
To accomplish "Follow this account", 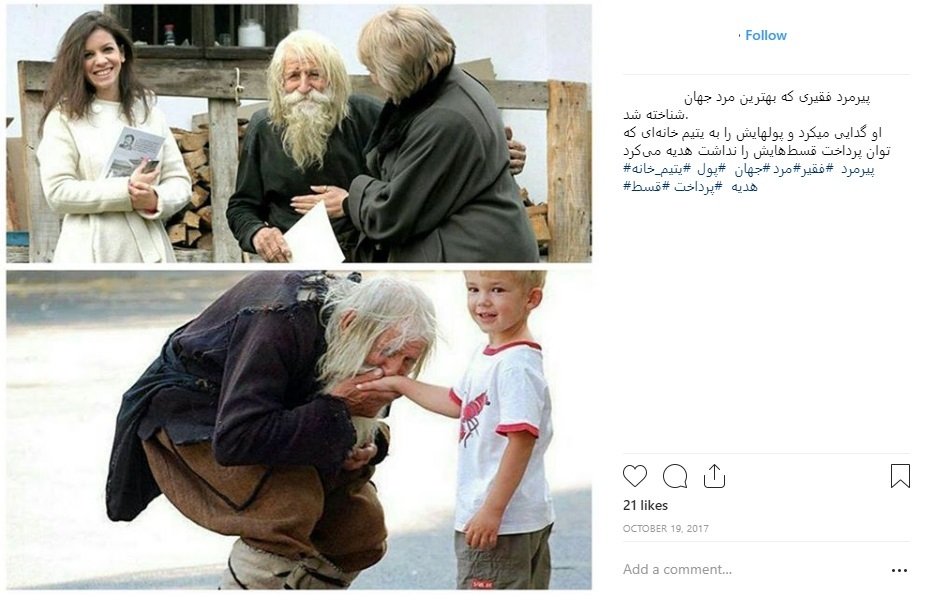I will [x=766, y=35].
